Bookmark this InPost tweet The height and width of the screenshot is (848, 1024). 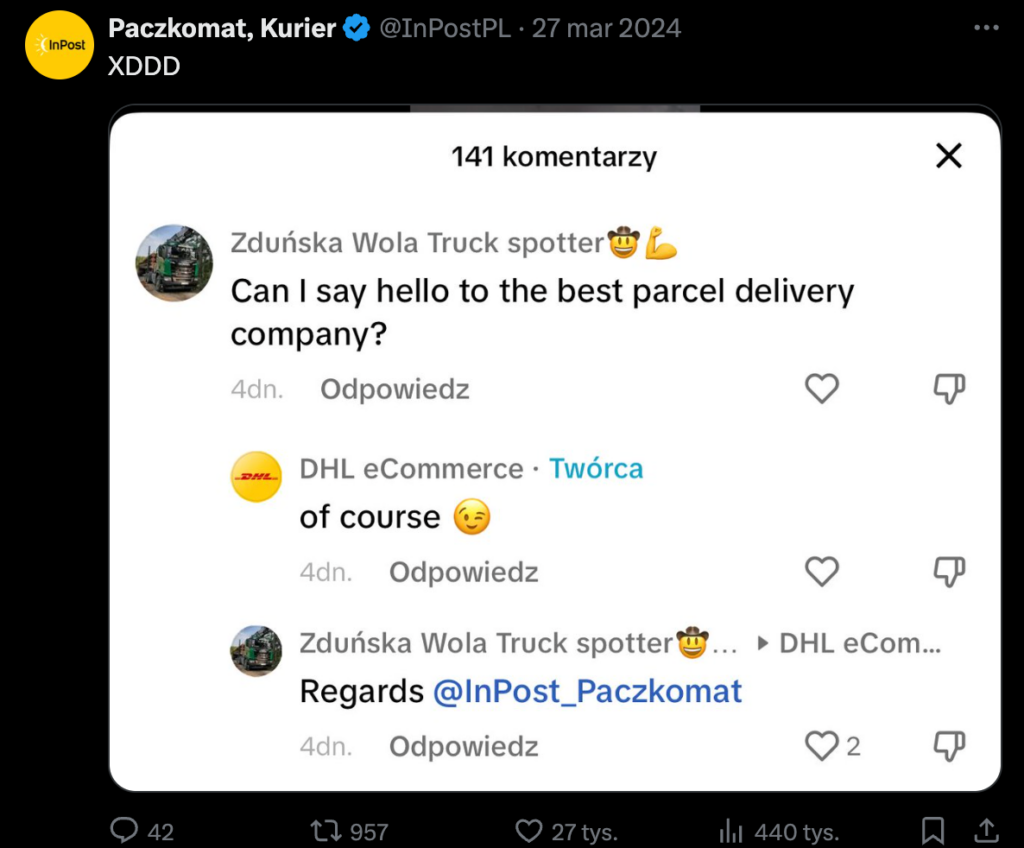click(x=932, y=830)
